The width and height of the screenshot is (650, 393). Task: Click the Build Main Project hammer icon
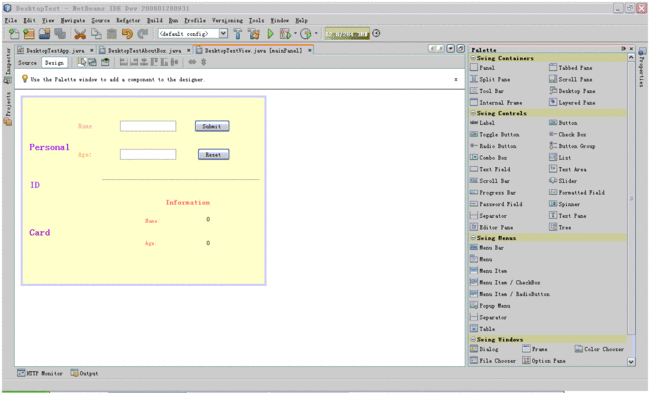pyautogui.click(x=238, y=34)
